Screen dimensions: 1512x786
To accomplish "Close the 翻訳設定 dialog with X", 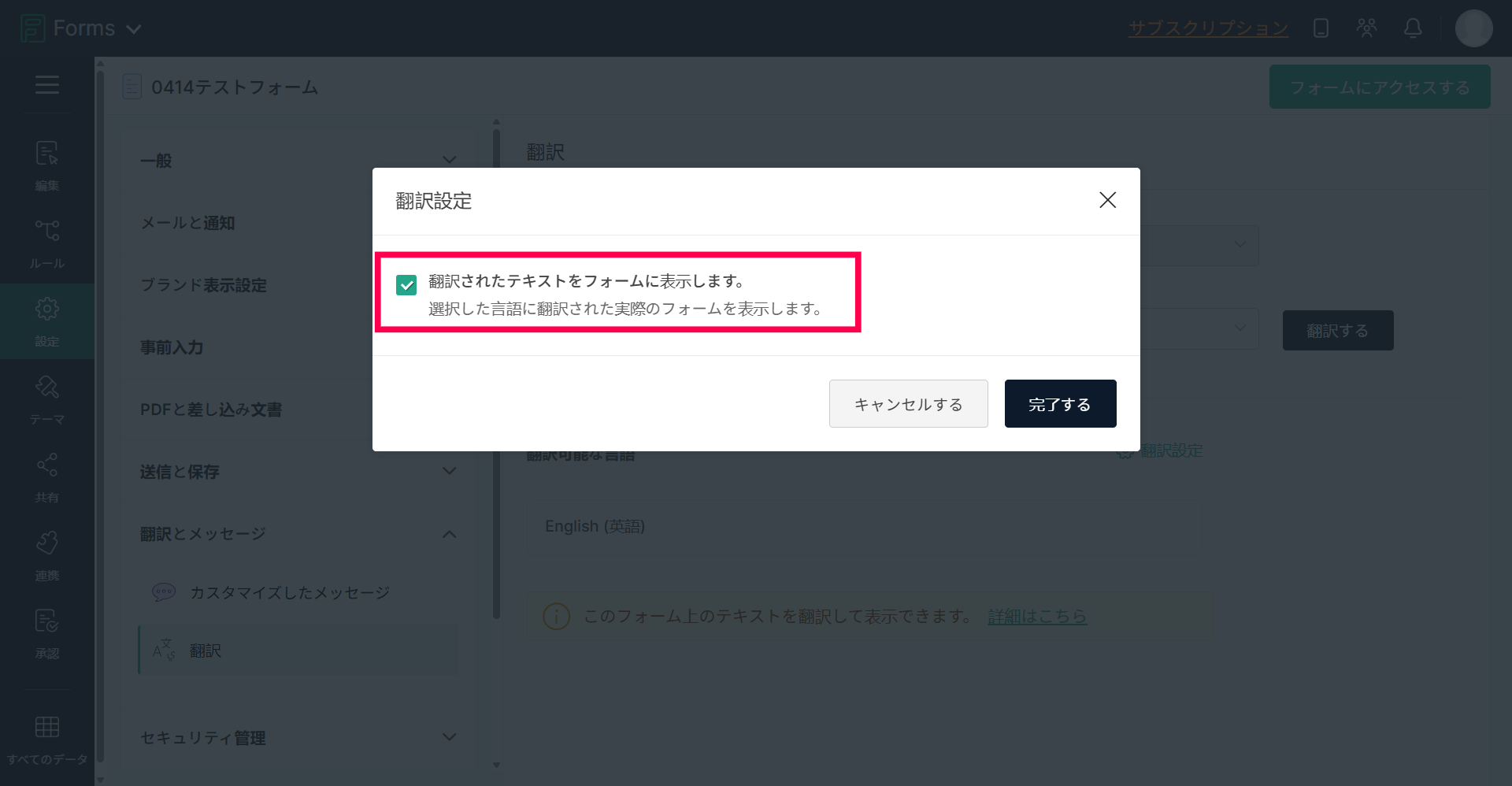I will pos(1107,200).
